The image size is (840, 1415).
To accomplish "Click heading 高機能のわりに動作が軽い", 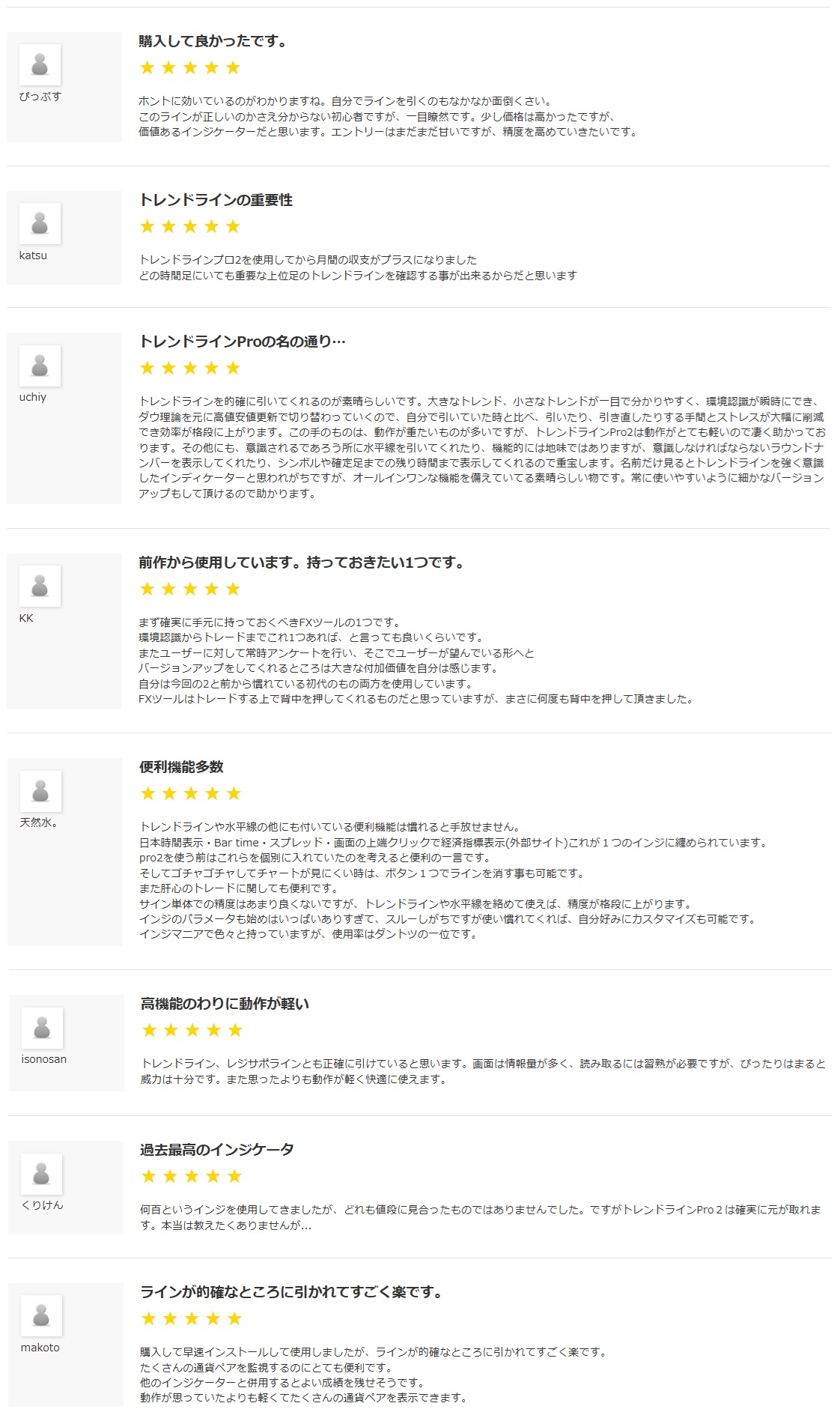I will [225, 1004].
